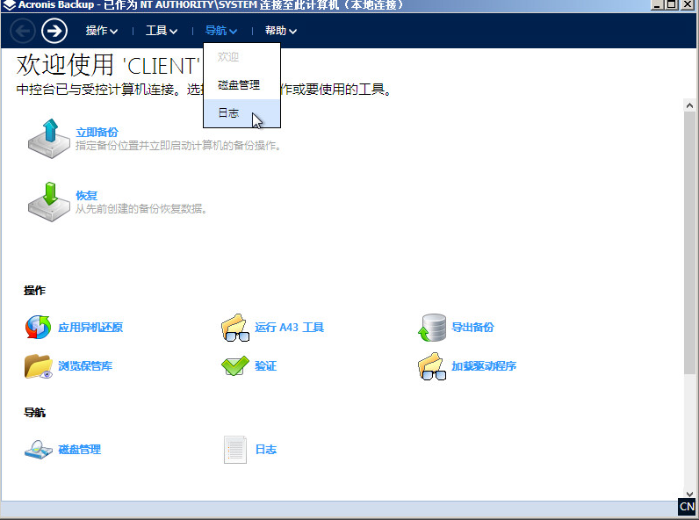This screenshot has width=699, height=520.
Task: Click the scrollbar down arrow
Action: [690, 494]
